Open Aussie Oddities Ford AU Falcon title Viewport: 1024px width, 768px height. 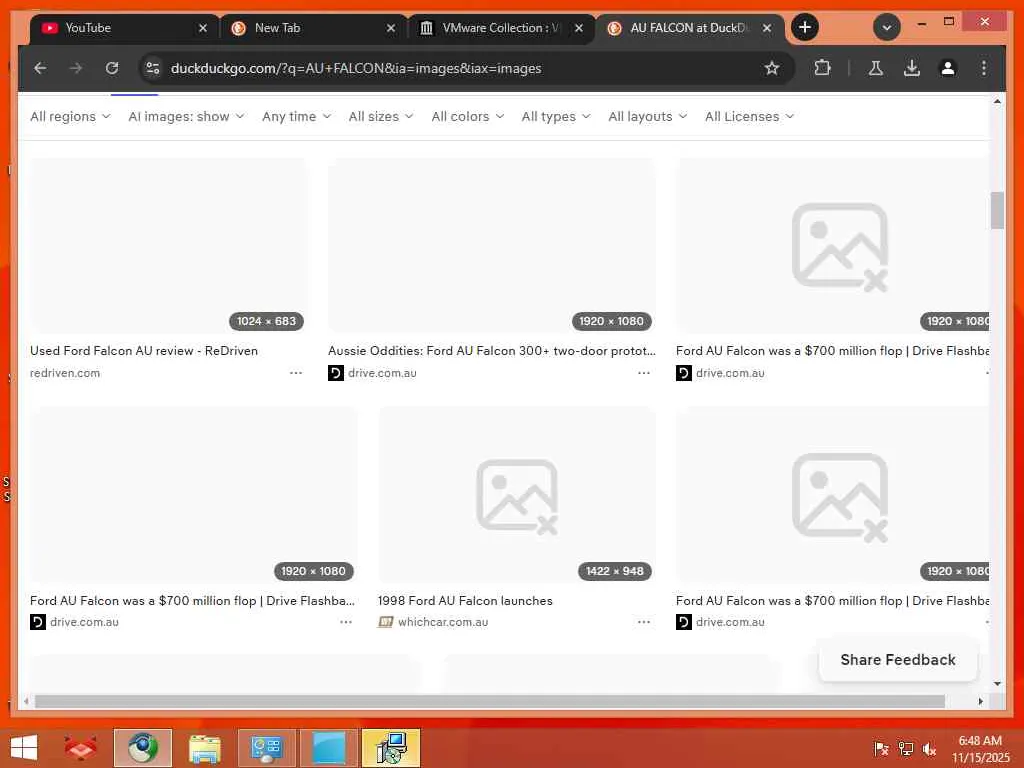click(492, 351)
